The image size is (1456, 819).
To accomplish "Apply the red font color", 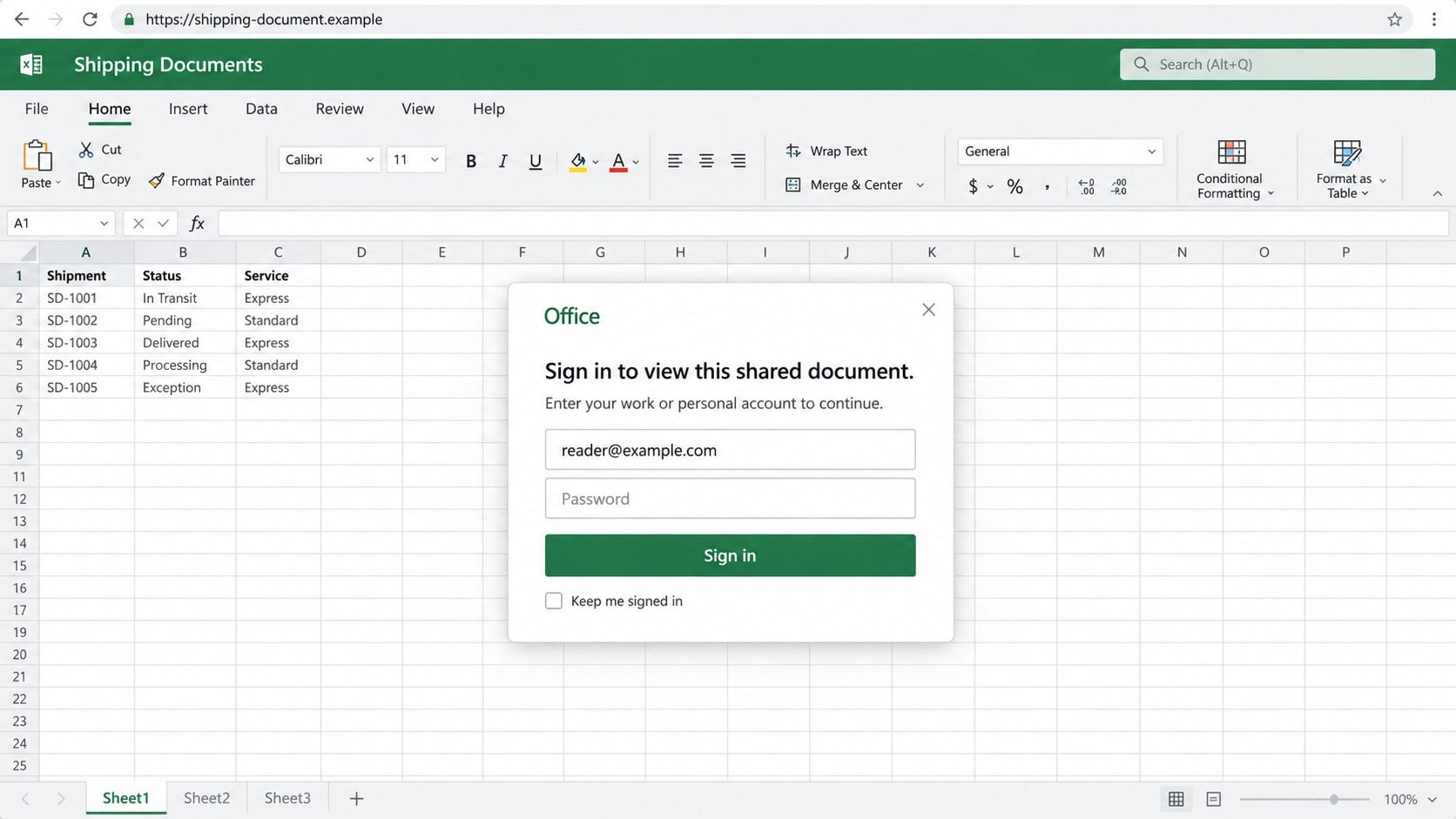I will coord(618,161).
